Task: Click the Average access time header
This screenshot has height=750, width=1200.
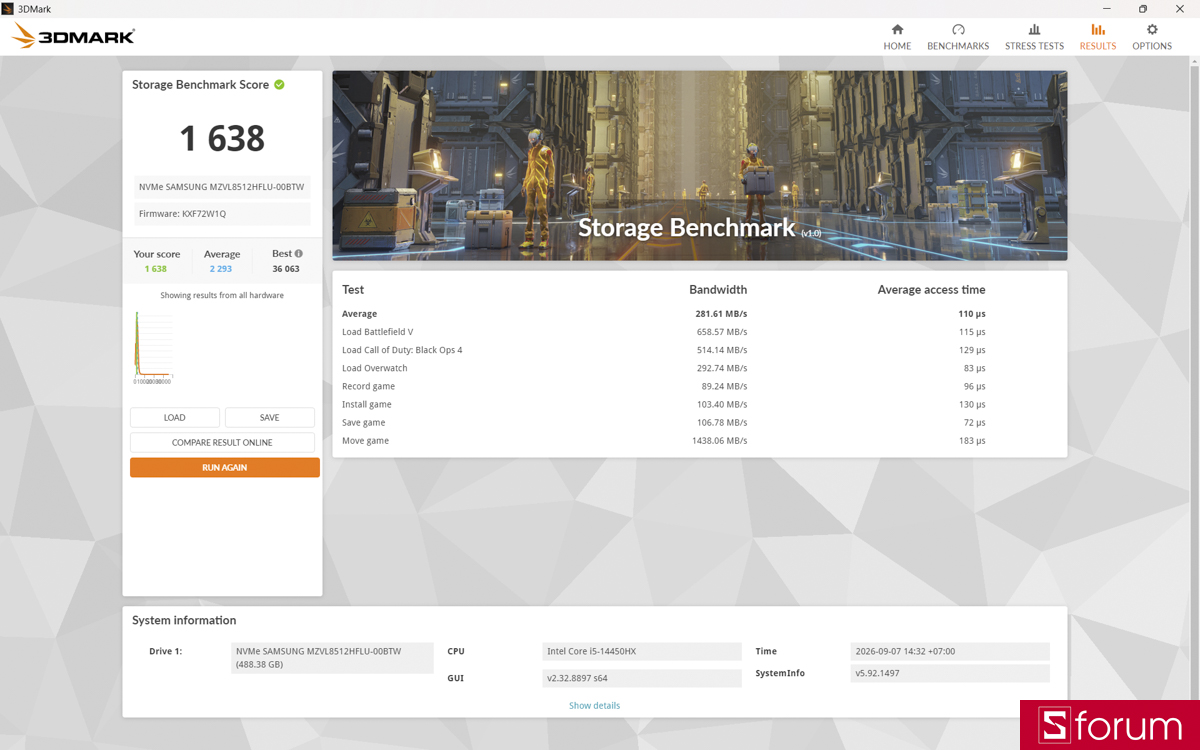Action: tap(931, 290)
